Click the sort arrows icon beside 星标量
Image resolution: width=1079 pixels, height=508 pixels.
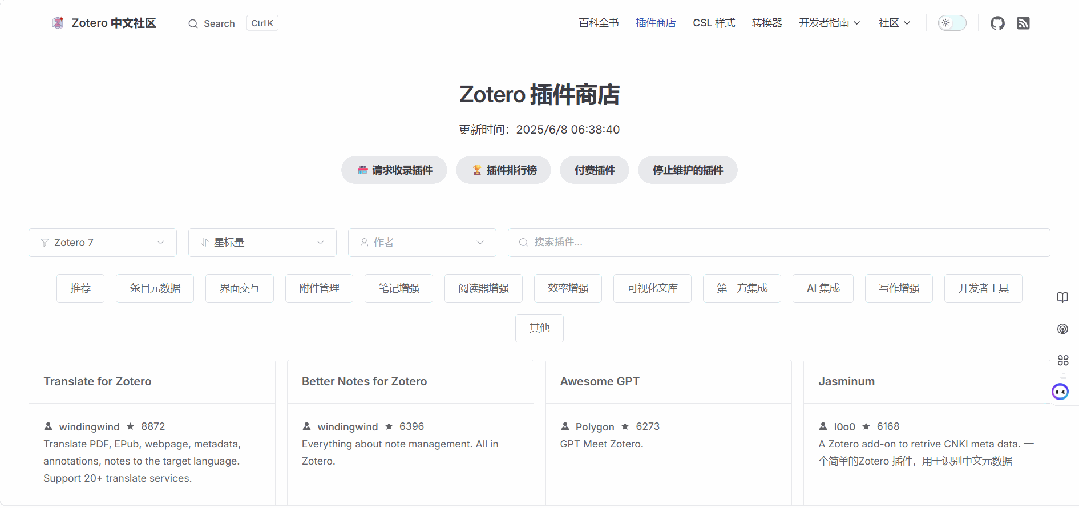(204, 242)
